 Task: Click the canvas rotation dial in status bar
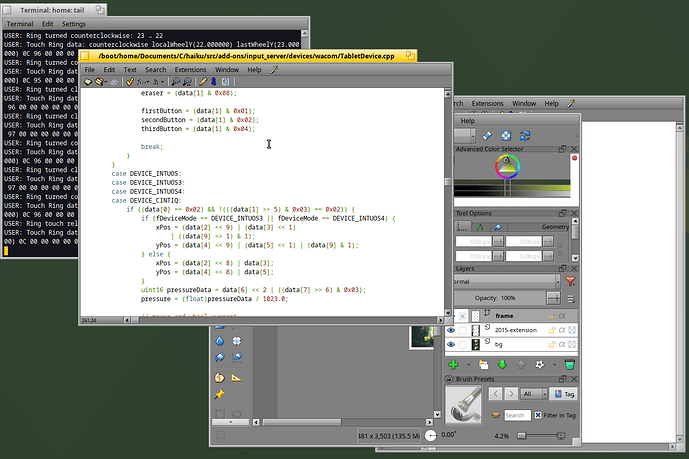(431, 435)
